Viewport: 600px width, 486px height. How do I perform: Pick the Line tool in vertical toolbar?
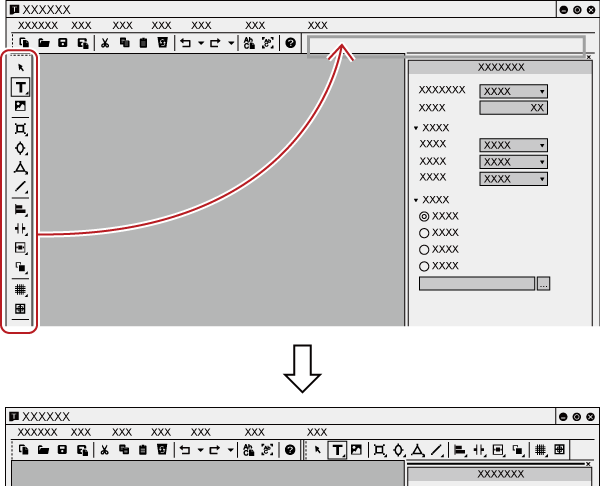pyautogui.click(x=20, y=187)
